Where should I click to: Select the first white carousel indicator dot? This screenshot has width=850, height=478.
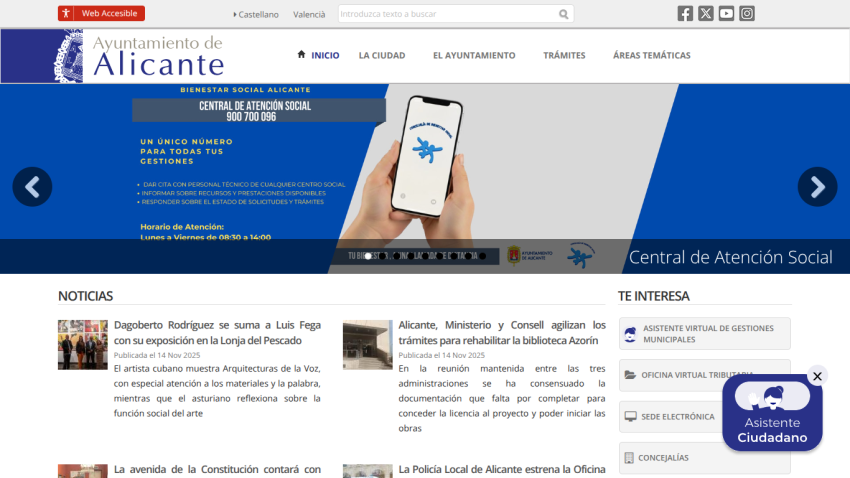[x=368, y=256]
